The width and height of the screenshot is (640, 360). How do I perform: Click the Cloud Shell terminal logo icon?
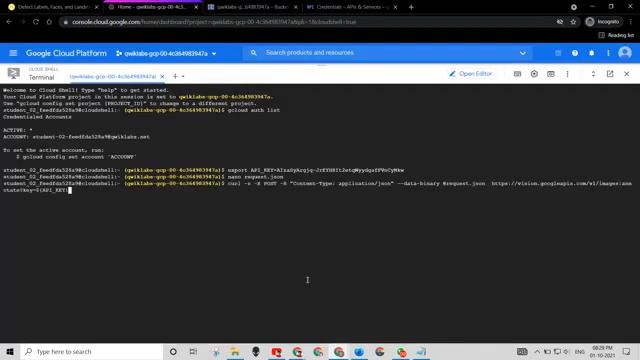point(13,73)
